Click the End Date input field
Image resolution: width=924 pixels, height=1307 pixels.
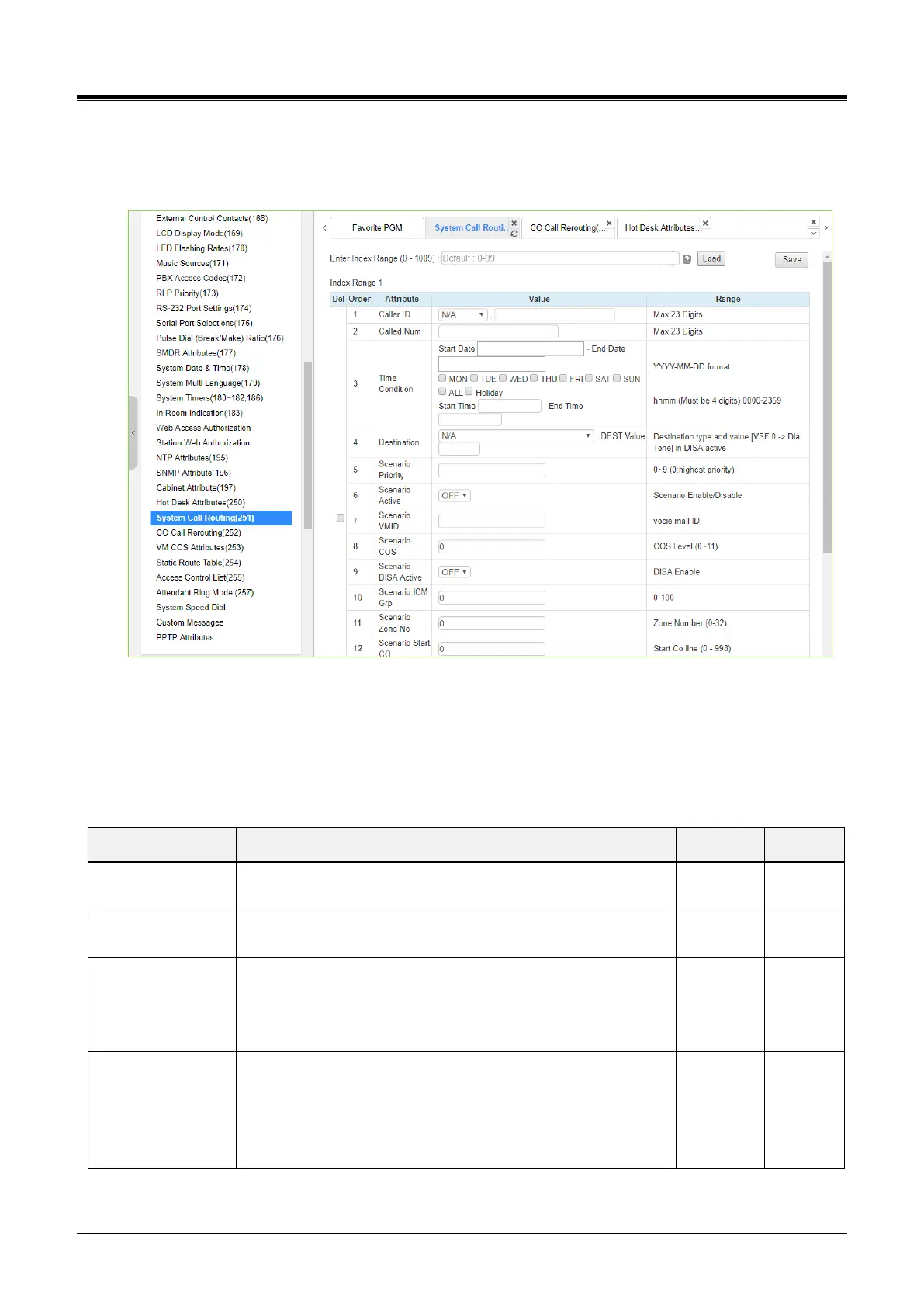[492, 363]
